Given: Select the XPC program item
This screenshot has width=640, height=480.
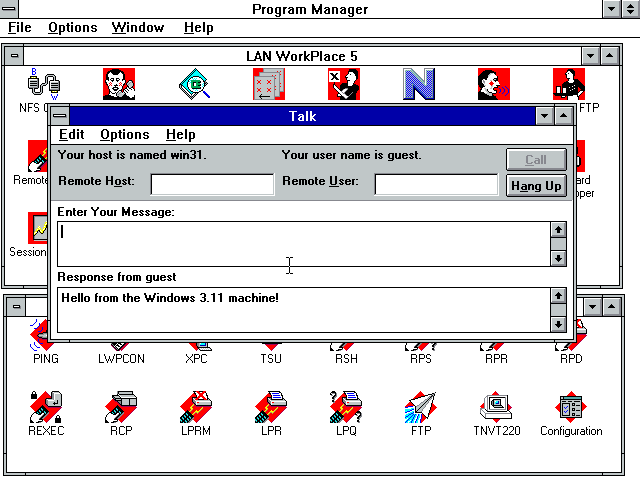Looking at the screenshot, I should (196, 358).
